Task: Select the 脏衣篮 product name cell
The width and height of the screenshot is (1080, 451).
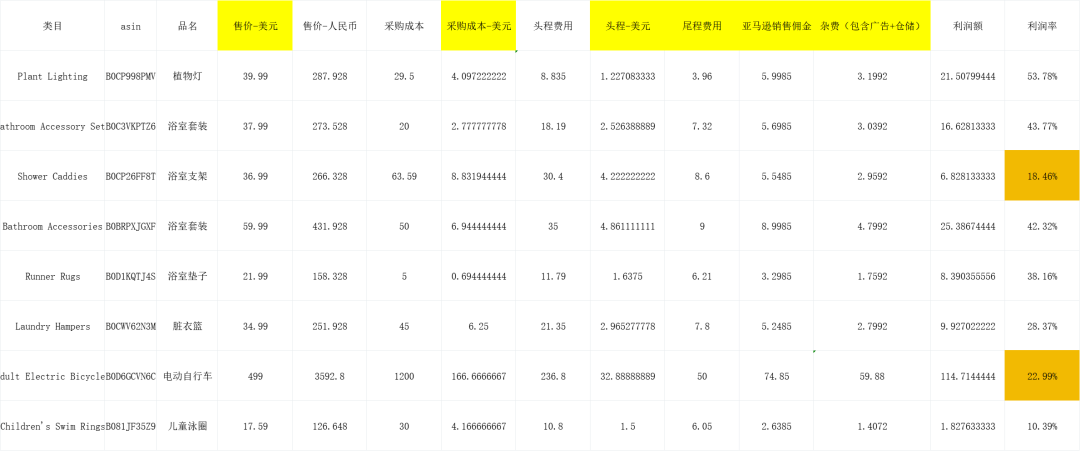Action: pyautogui.click(x=187, y=326)
